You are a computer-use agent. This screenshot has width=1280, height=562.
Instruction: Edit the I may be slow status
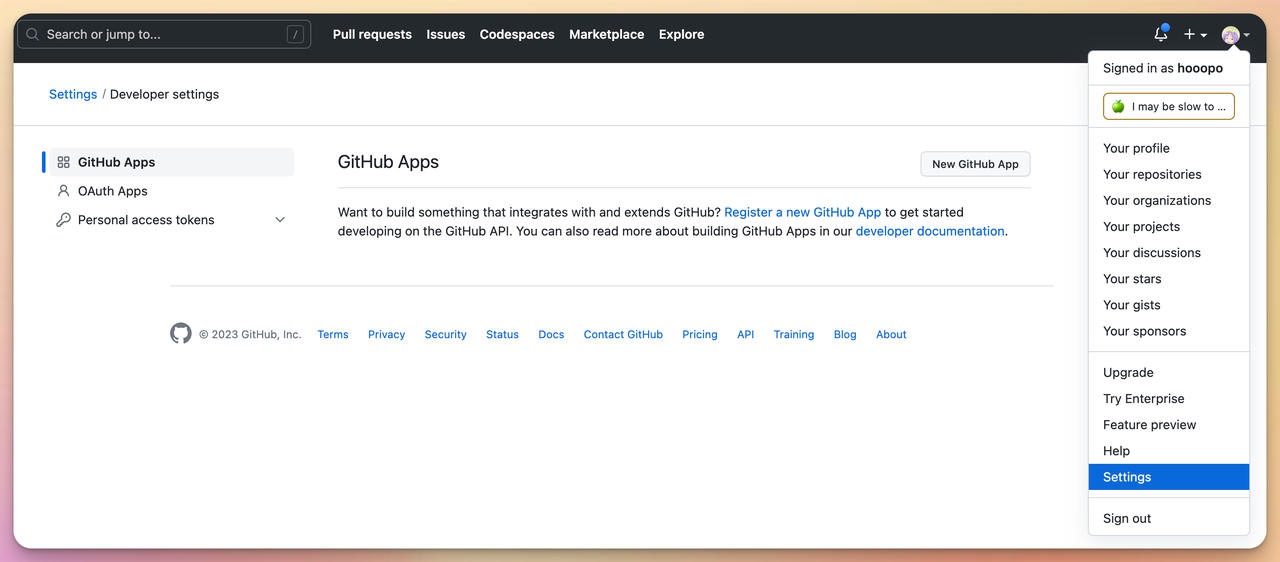click(x=1169, y=107)
